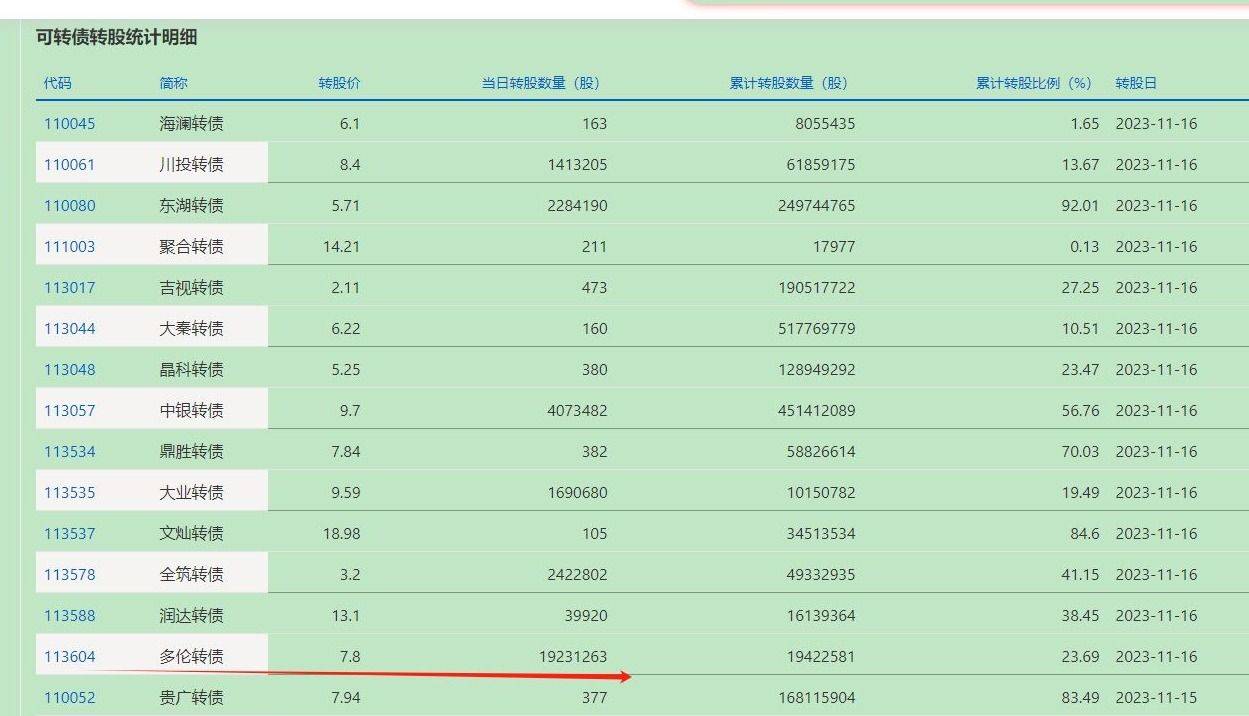1249x716 pixels.
Task: Select bond name 多伦转债
Action: pos(191,657)
